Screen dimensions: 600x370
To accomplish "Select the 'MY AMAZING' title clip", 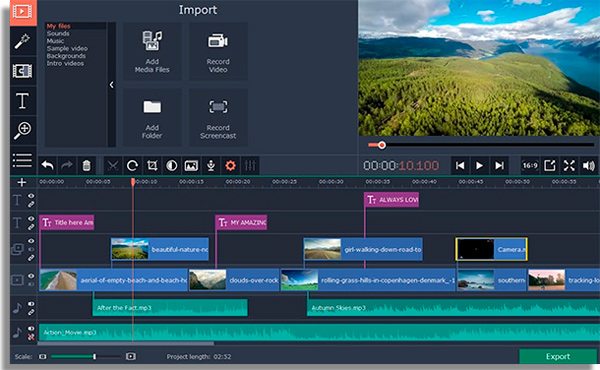I will coord(241,222).
